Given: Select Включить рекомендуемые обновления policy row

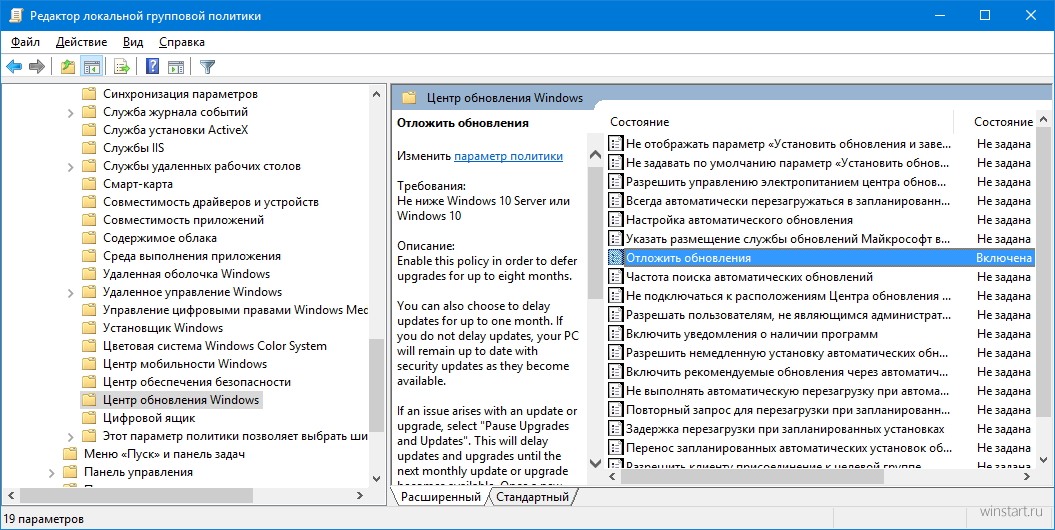Looking at the screenshot, I should coord(787,371).
